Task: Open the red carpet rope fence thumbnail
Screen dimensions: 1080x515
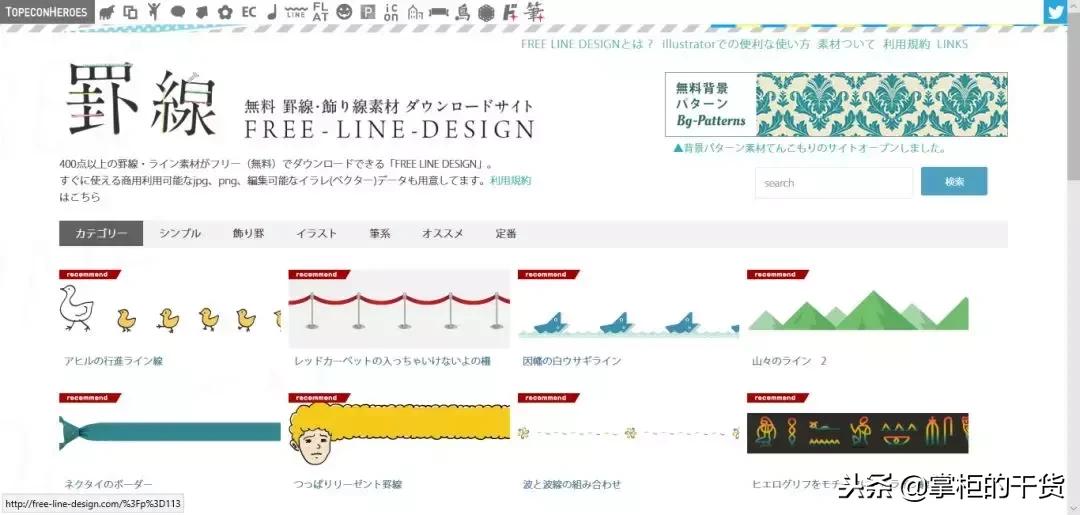Action: coord(399,309)
